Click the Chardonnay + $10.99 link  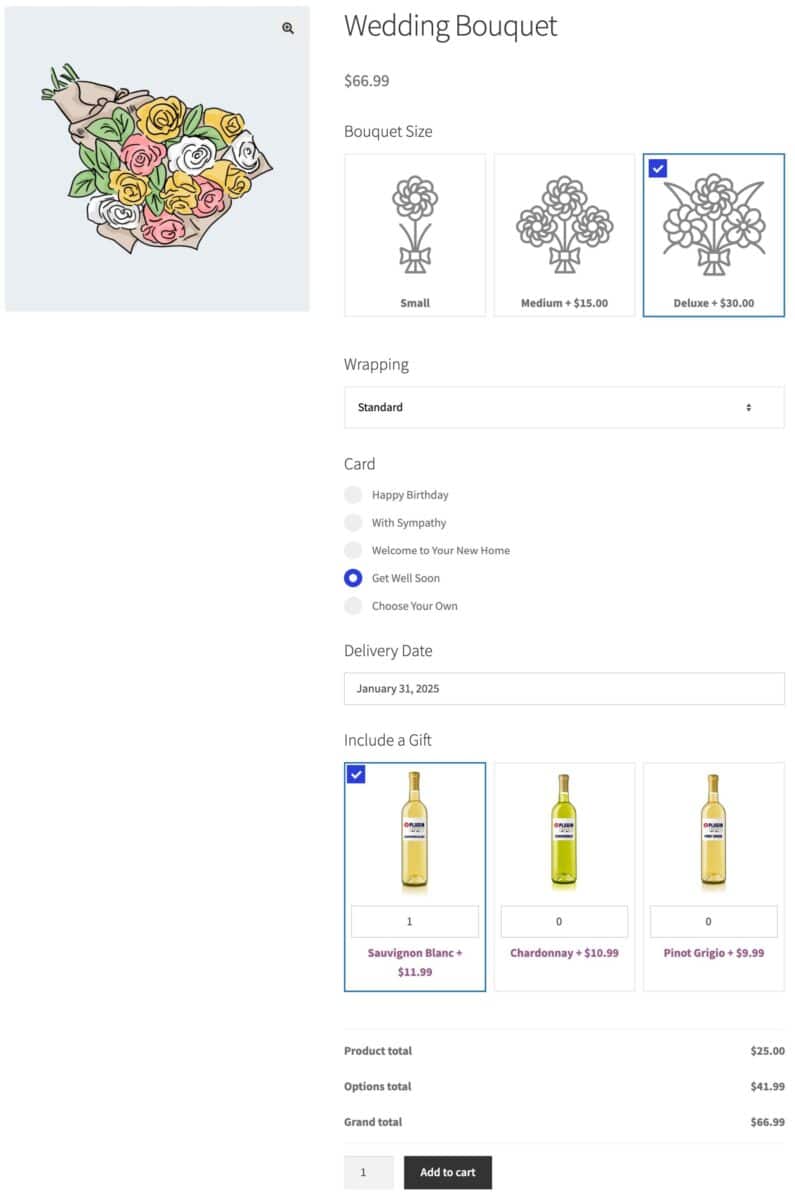pos(564,953)
